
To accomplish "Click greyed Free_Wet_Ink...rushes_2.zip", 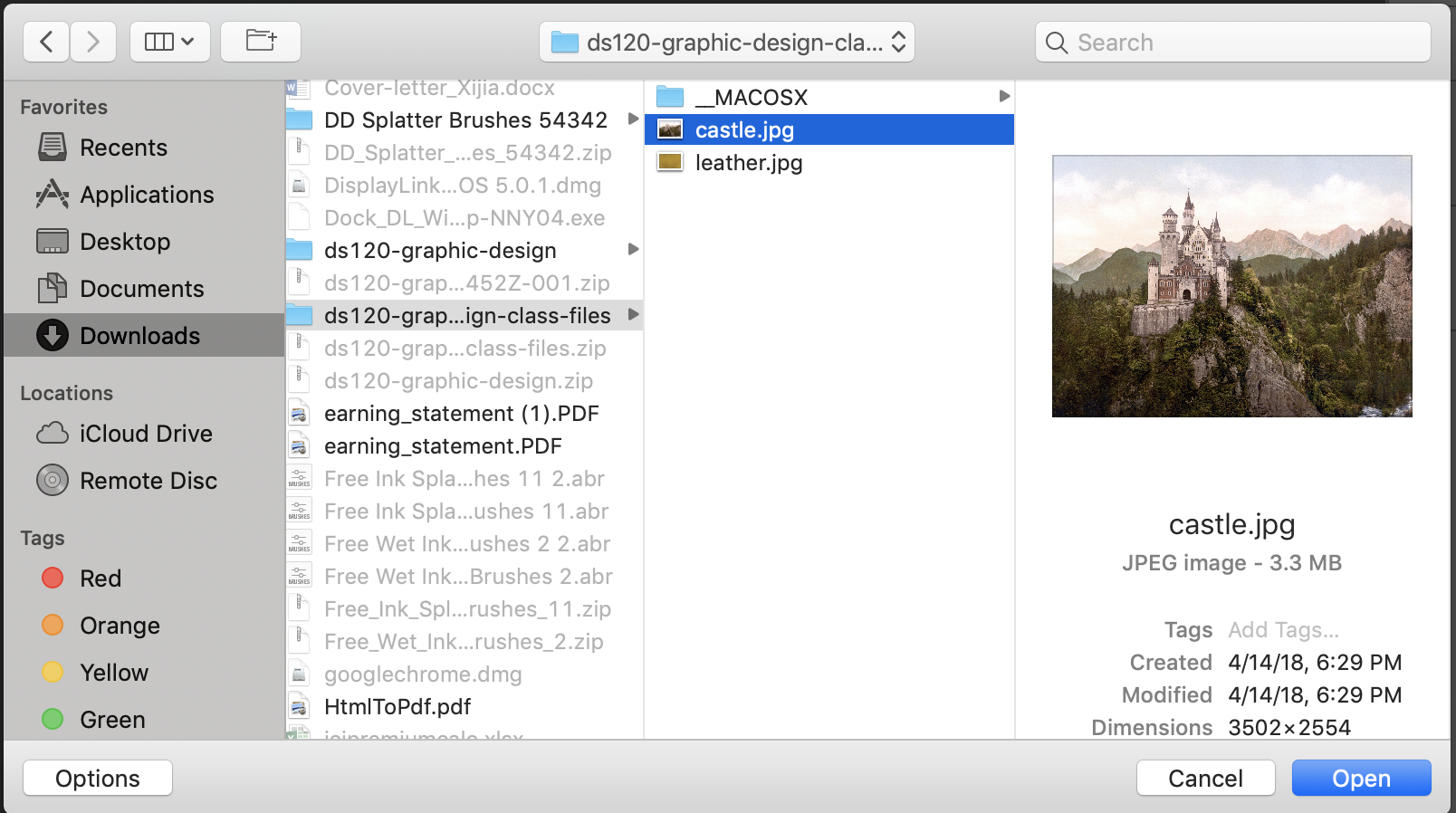I will [464, 642].
